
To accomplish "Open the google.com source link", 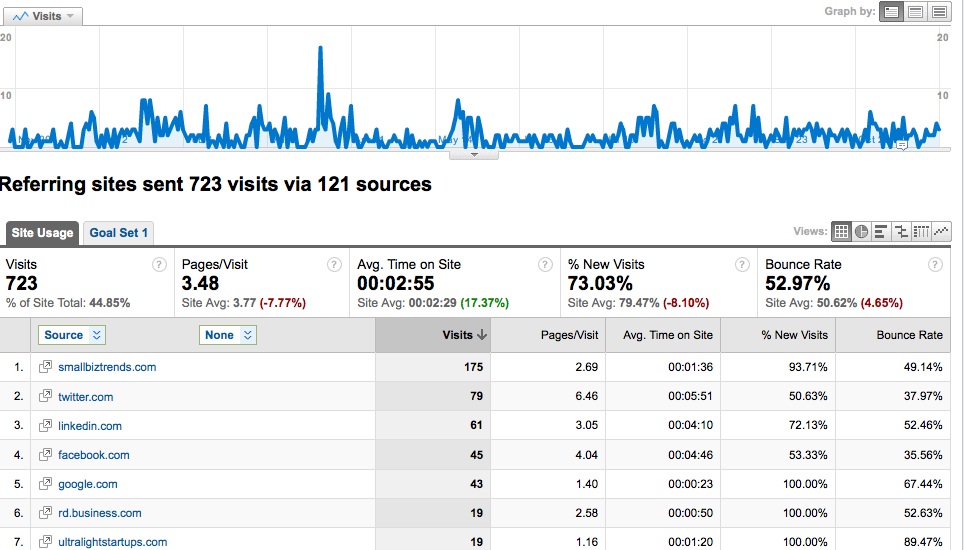I will (87, 484).
